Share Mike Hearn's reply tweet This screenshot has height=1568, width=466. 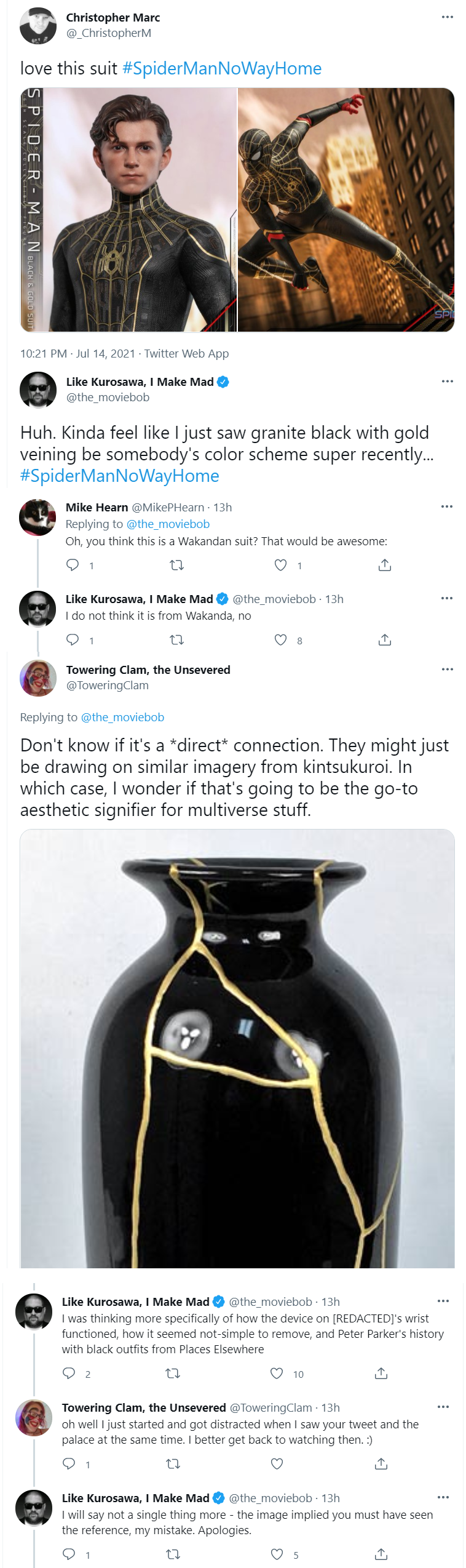[385, 565]
